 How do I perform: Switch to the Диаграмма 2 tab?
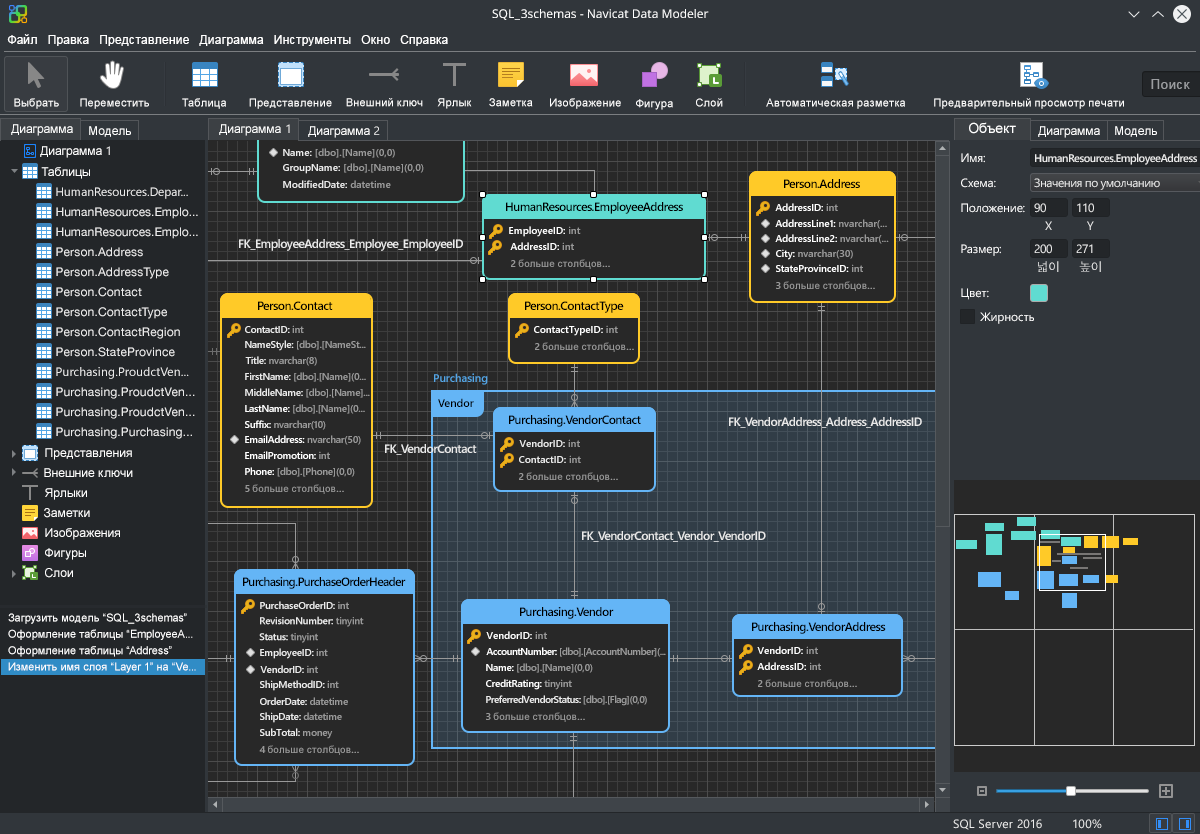tap(342, 130)
